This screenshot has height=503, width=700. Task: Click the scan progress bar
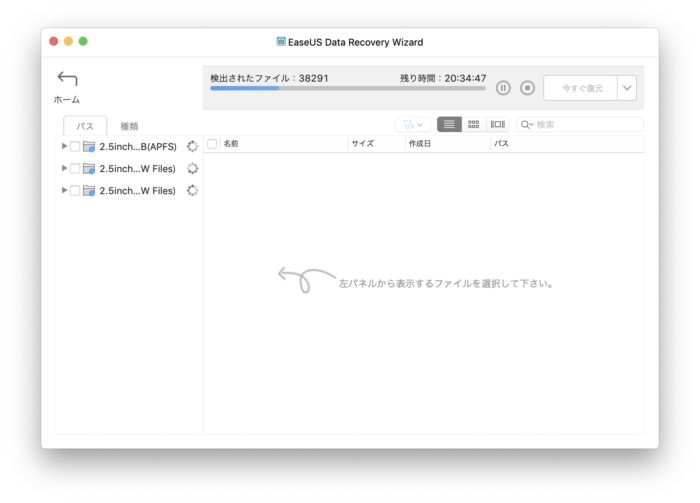[348, 88]
